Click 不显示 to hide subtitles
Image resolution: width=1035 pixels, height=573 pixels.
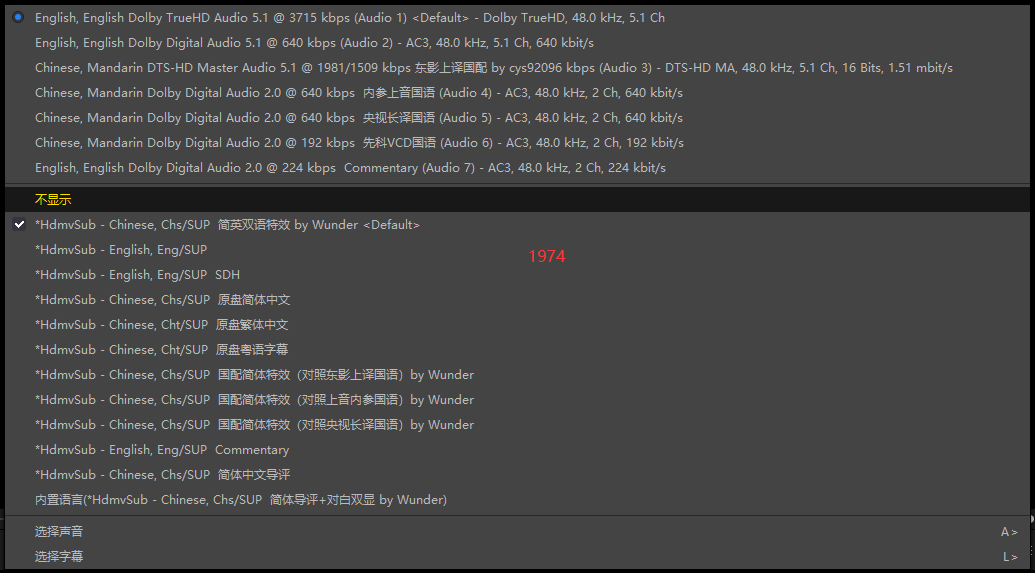[53, 200]
